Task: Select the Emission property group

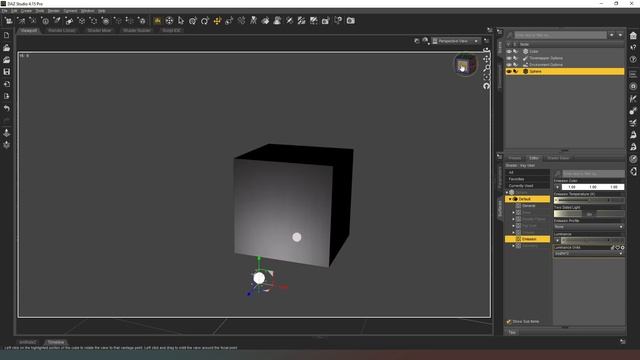Action: click(x=527, y=239)
